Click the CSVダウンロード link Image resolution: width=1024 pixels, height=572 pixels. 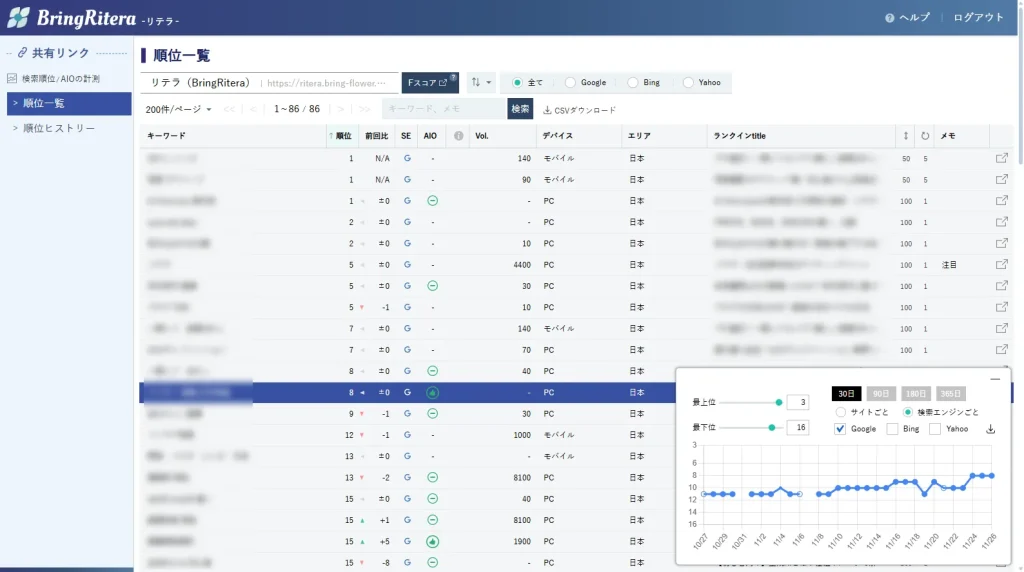point(580,110)
